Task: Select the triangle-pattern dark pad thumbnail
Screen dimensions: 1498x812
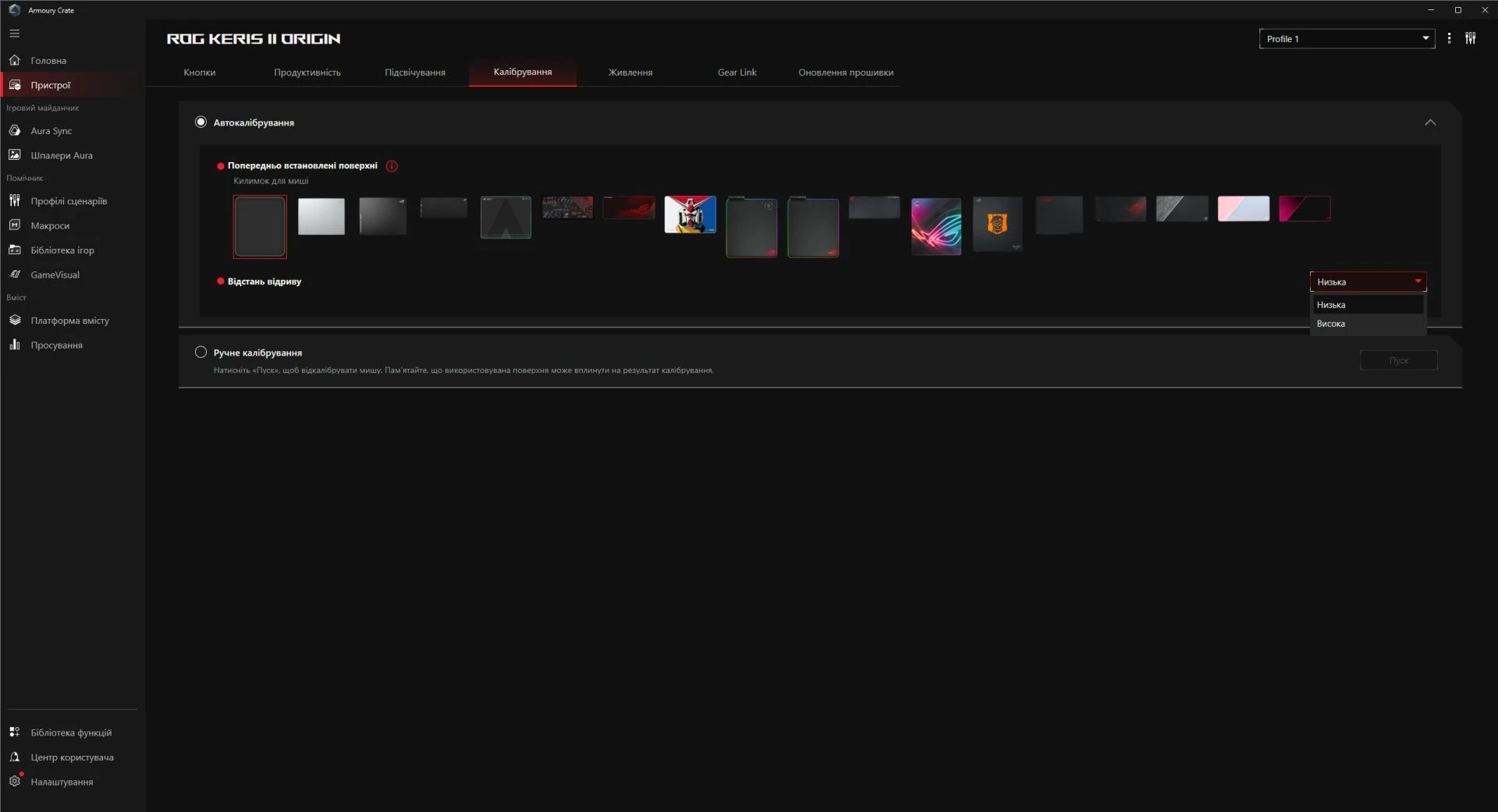Action: [x=506, y=218]
